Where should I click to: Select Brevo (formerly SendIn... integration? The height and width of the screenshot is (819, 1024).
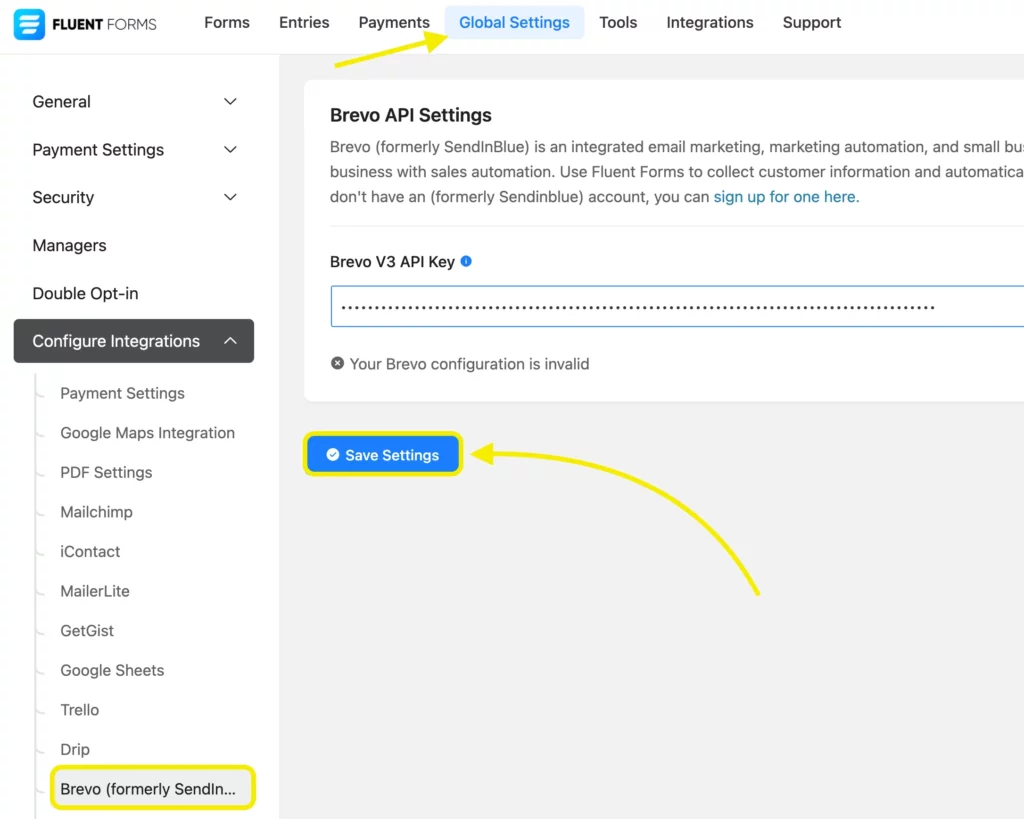click(152, 788)
